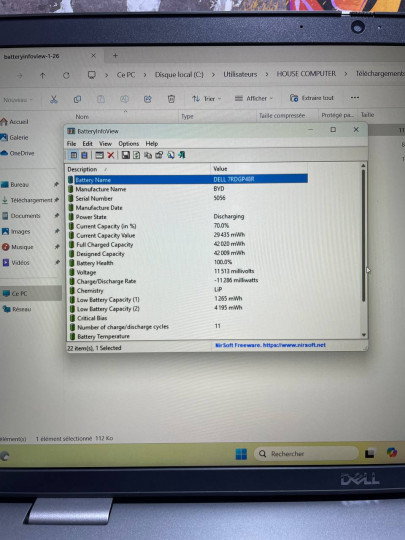
Task: Open the Options menu in BatteryInfoView
Action: [128, 144]
